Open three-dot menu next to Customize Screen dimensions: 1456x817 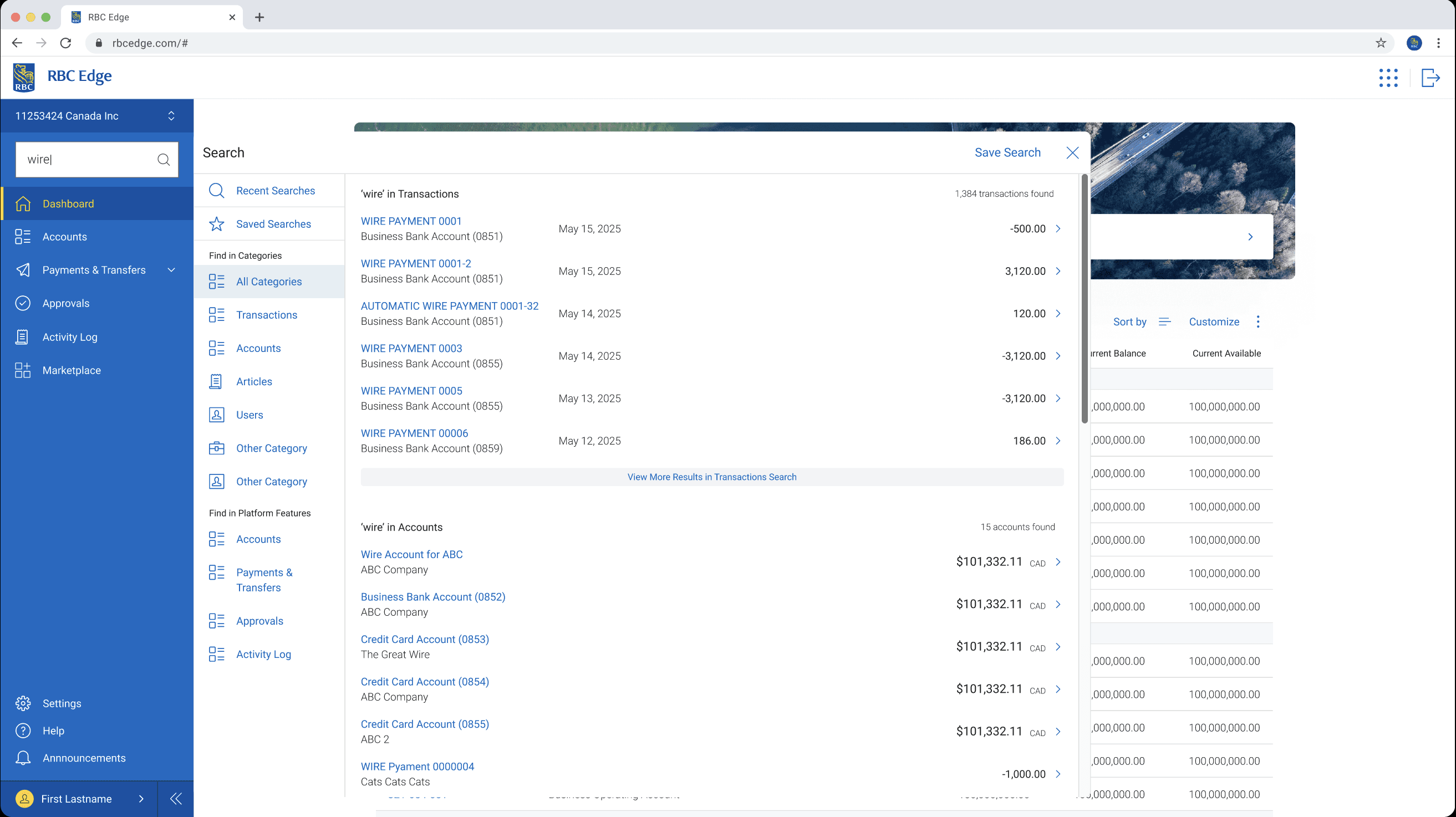pyautogui.click(x=1258, y=321)
